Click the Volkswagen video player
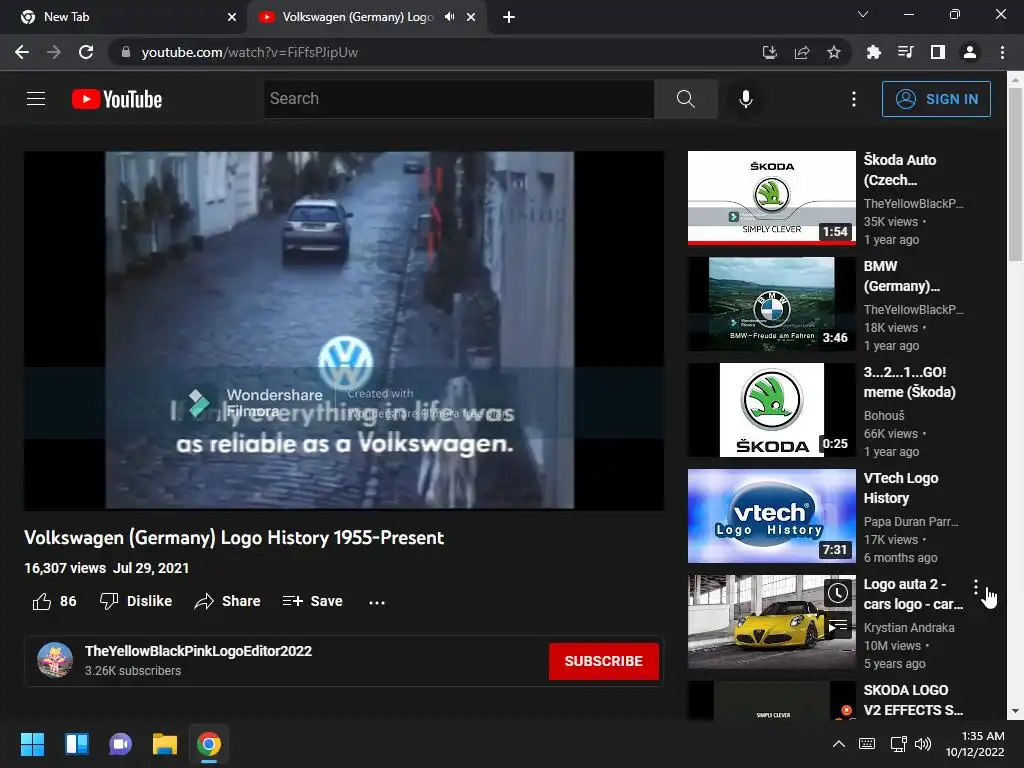 coord(344,330)
